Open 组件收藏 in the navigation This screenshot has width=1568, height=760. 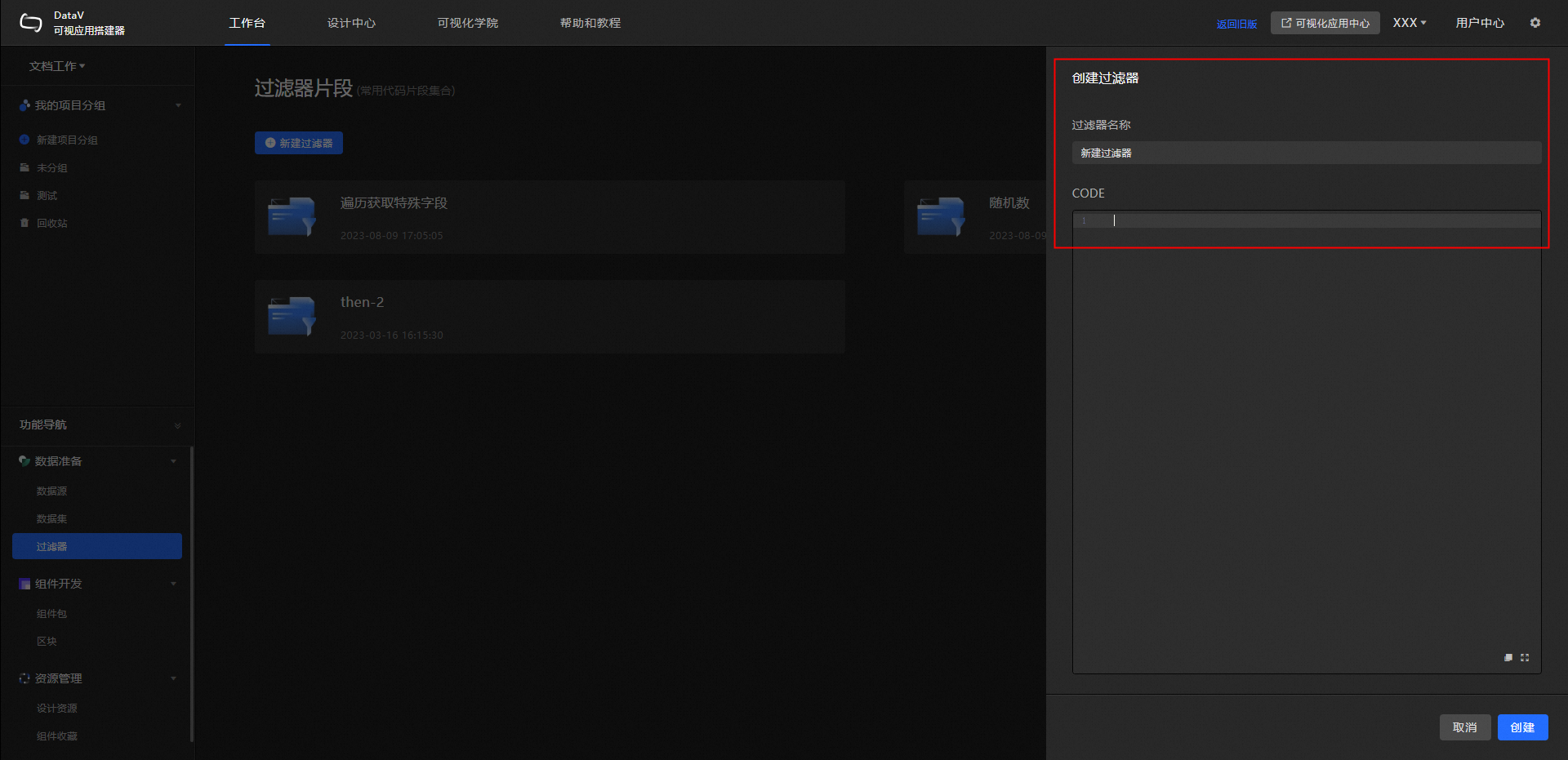(56, 736)
